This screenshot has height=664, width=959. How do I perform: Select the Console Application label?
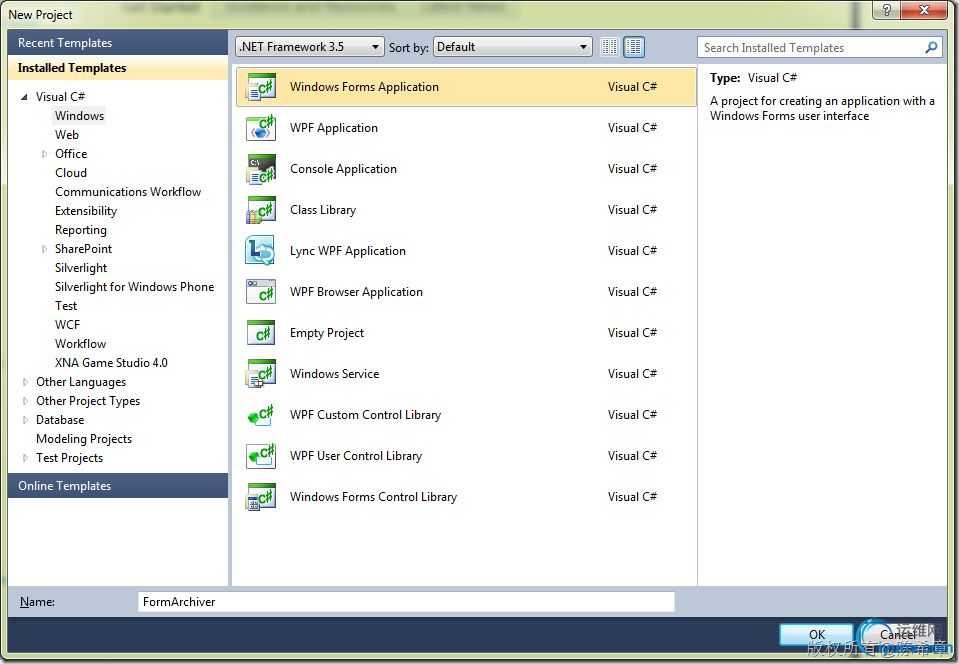343,169
